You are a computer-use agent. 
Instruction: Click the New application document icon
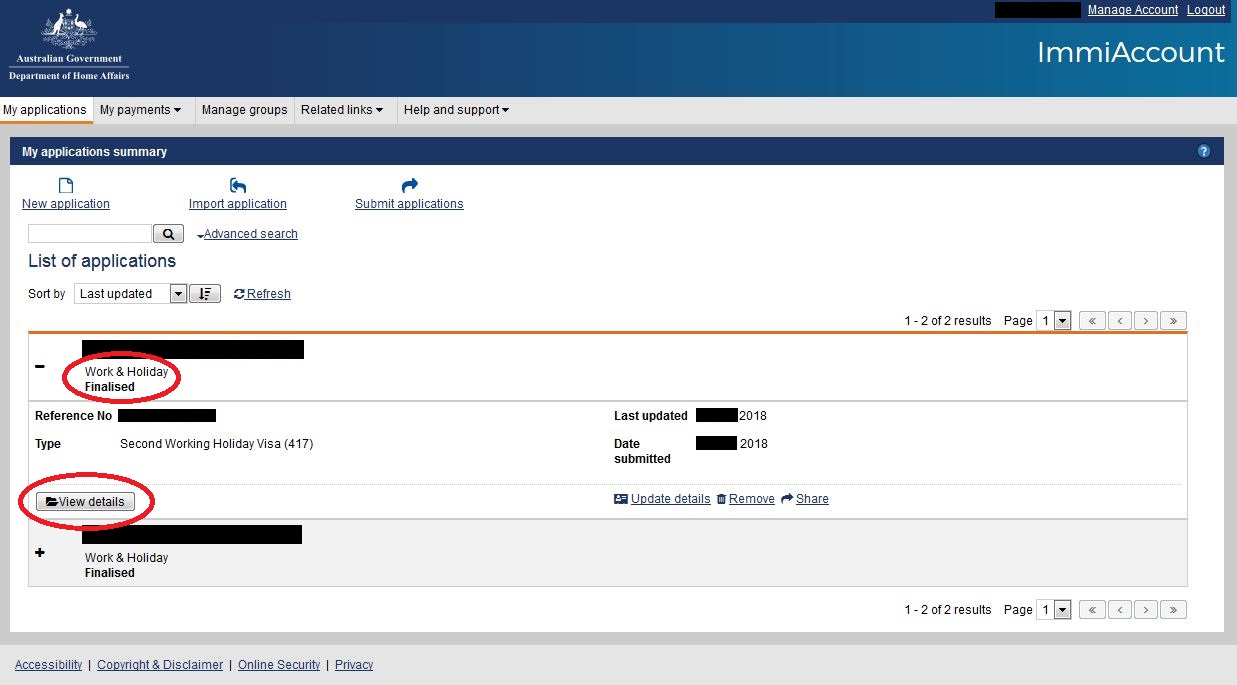point(66,185)
